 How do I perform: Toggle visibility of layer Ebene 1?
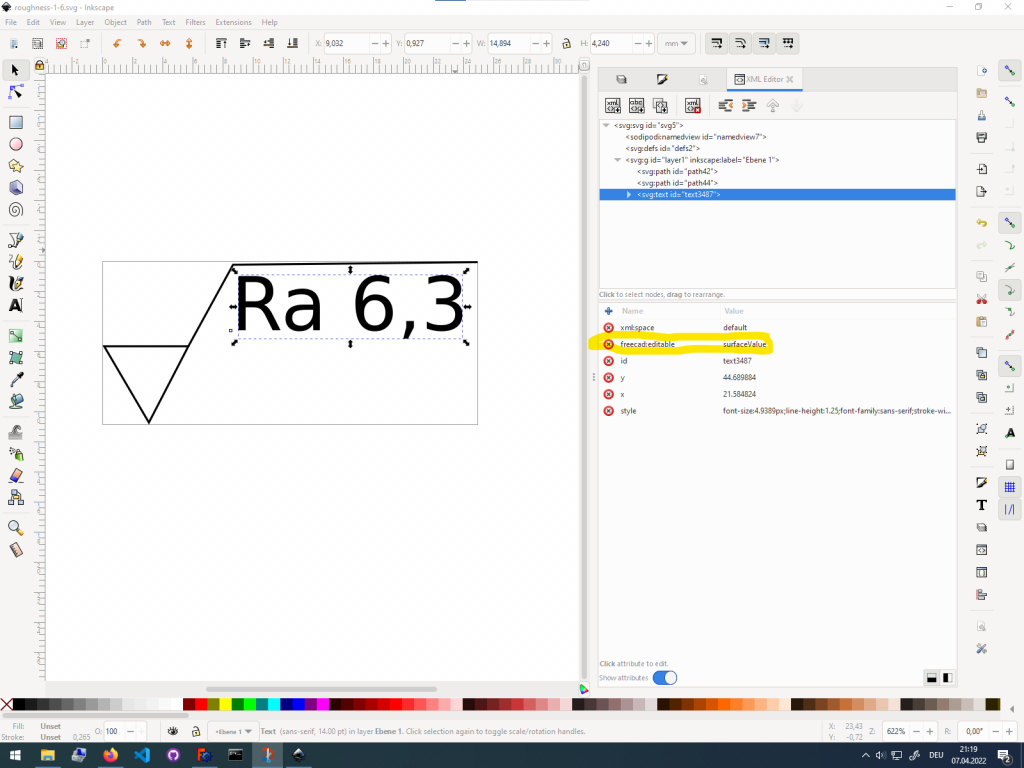pos(172,731)
